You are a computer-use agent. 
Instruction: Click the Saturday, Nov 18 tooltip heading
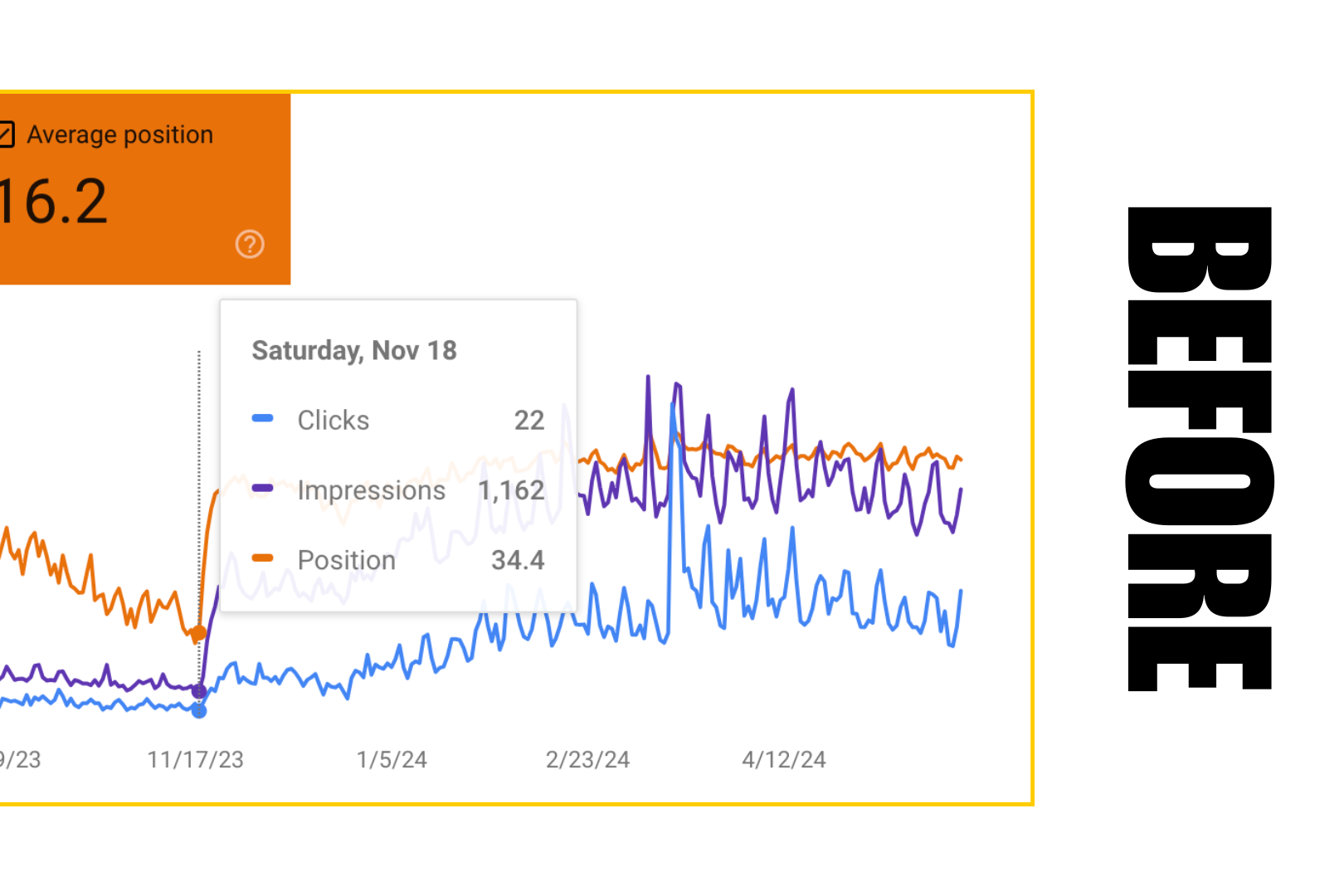tap(354, 350)
